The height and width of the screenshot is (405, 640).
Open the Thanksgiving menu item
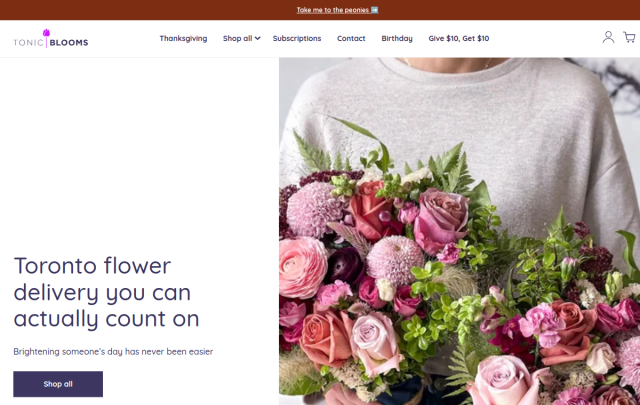click(x=183, y=38)
